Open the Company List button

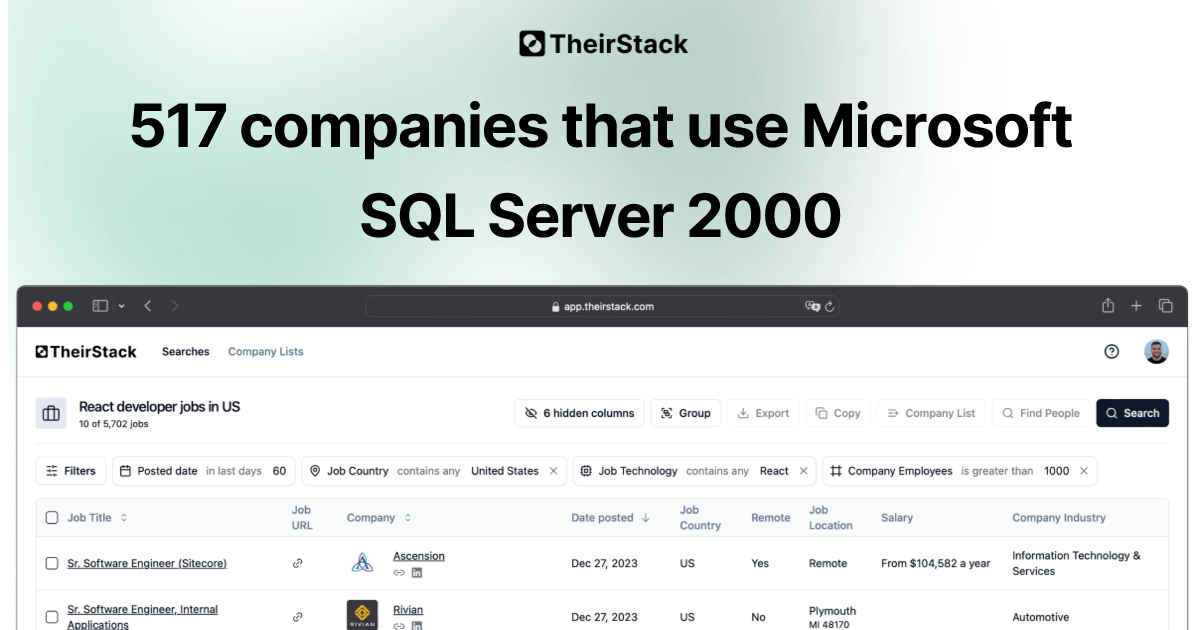(931, 413)
